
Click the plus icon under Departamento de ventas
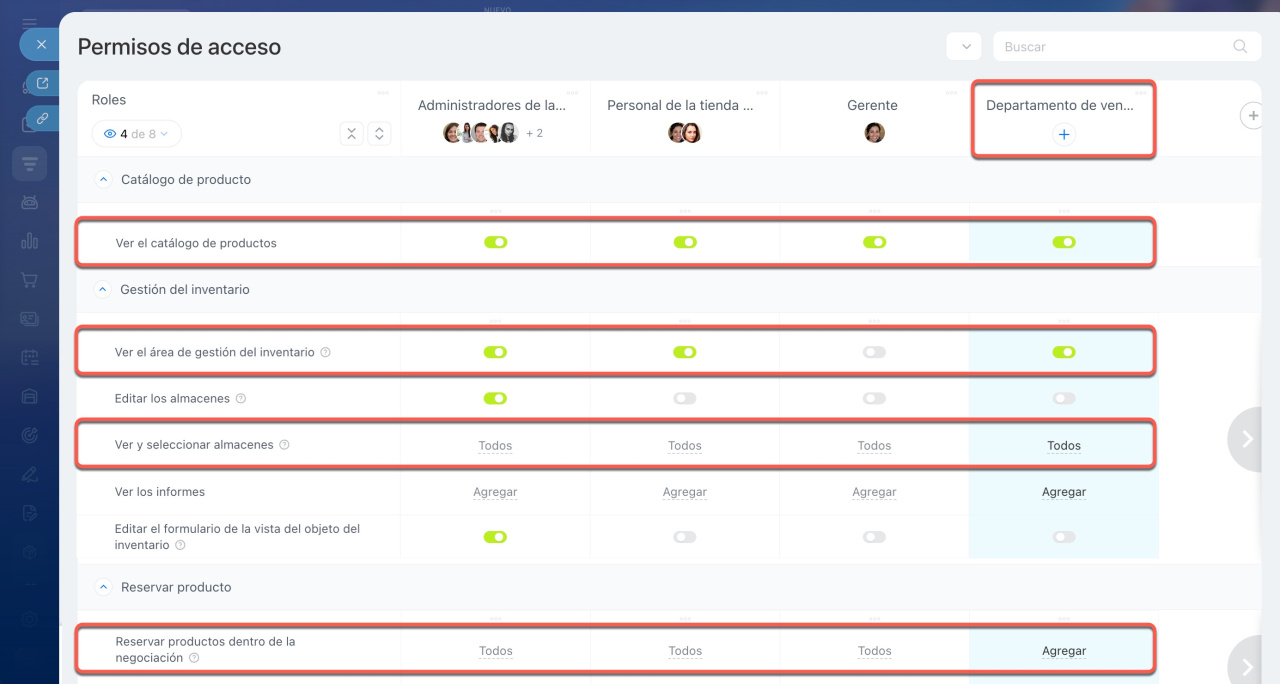[1064, 134]
